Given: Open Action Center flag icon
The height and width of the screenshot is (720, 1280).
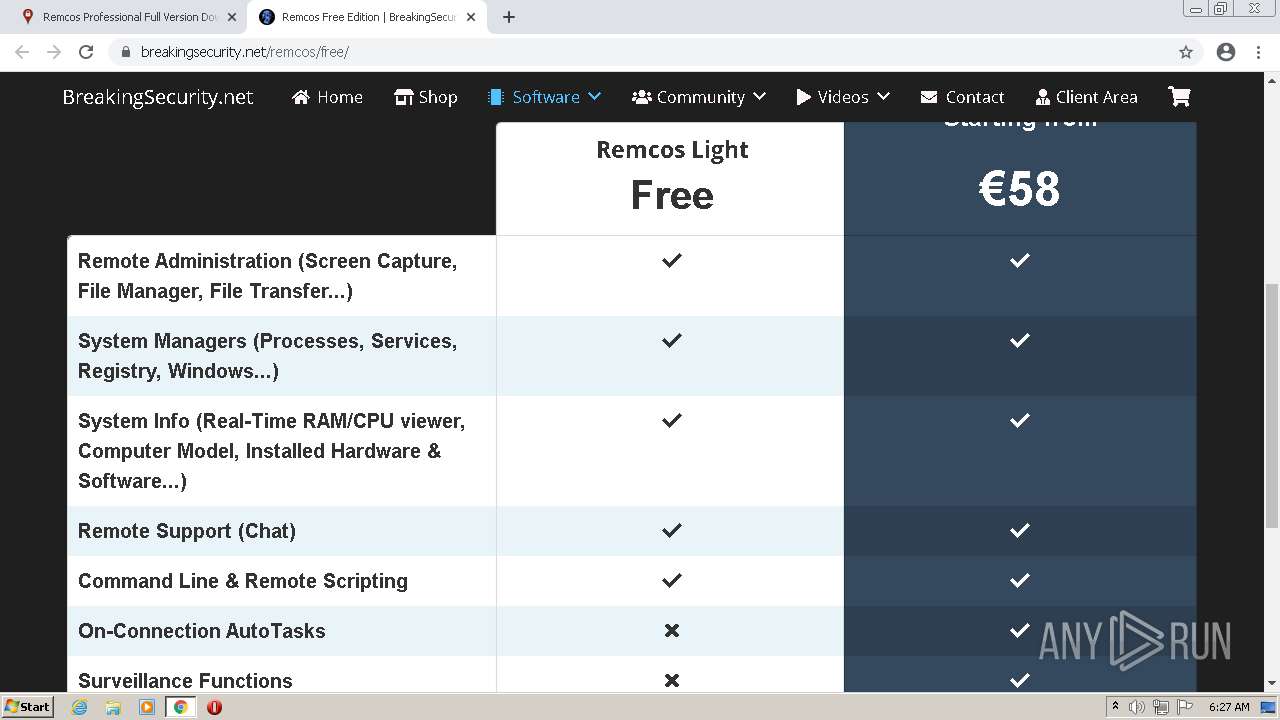Looking at the screenshot, I should pyautogui.click(x=1185, y=707).
